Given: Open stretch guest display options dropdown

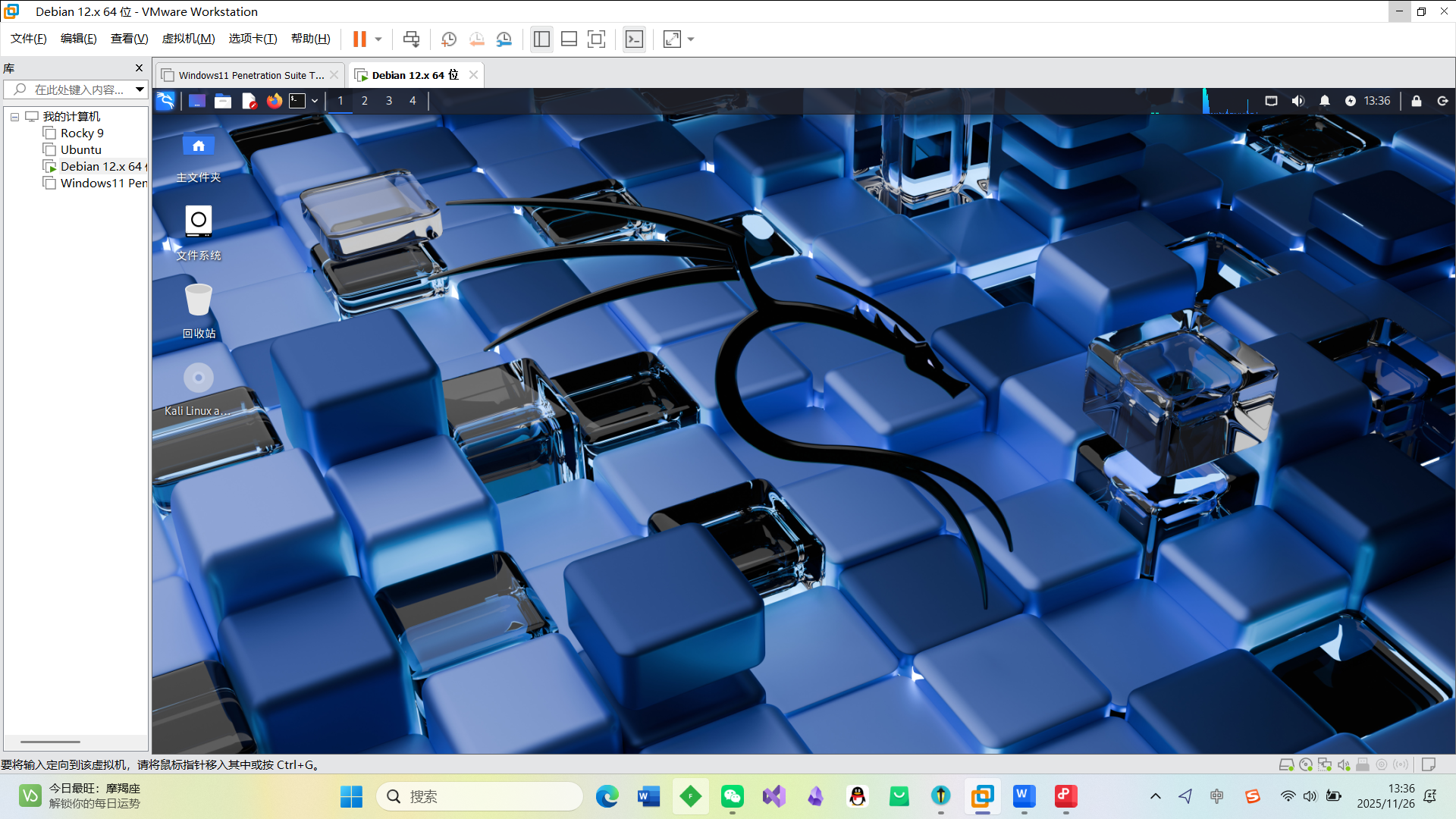Looking at the screenshot, I should pyautogui.click(x=691, y=39).
